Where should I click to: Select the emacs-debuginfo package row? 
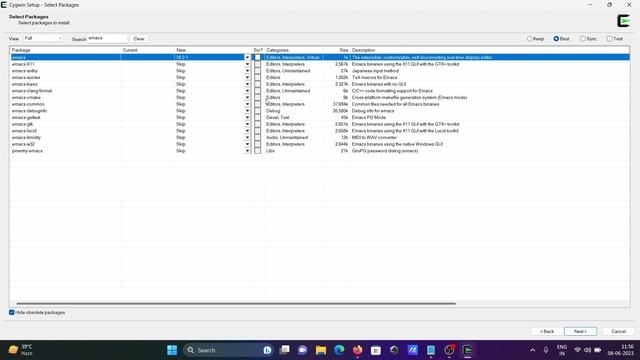tap(320, 111)
